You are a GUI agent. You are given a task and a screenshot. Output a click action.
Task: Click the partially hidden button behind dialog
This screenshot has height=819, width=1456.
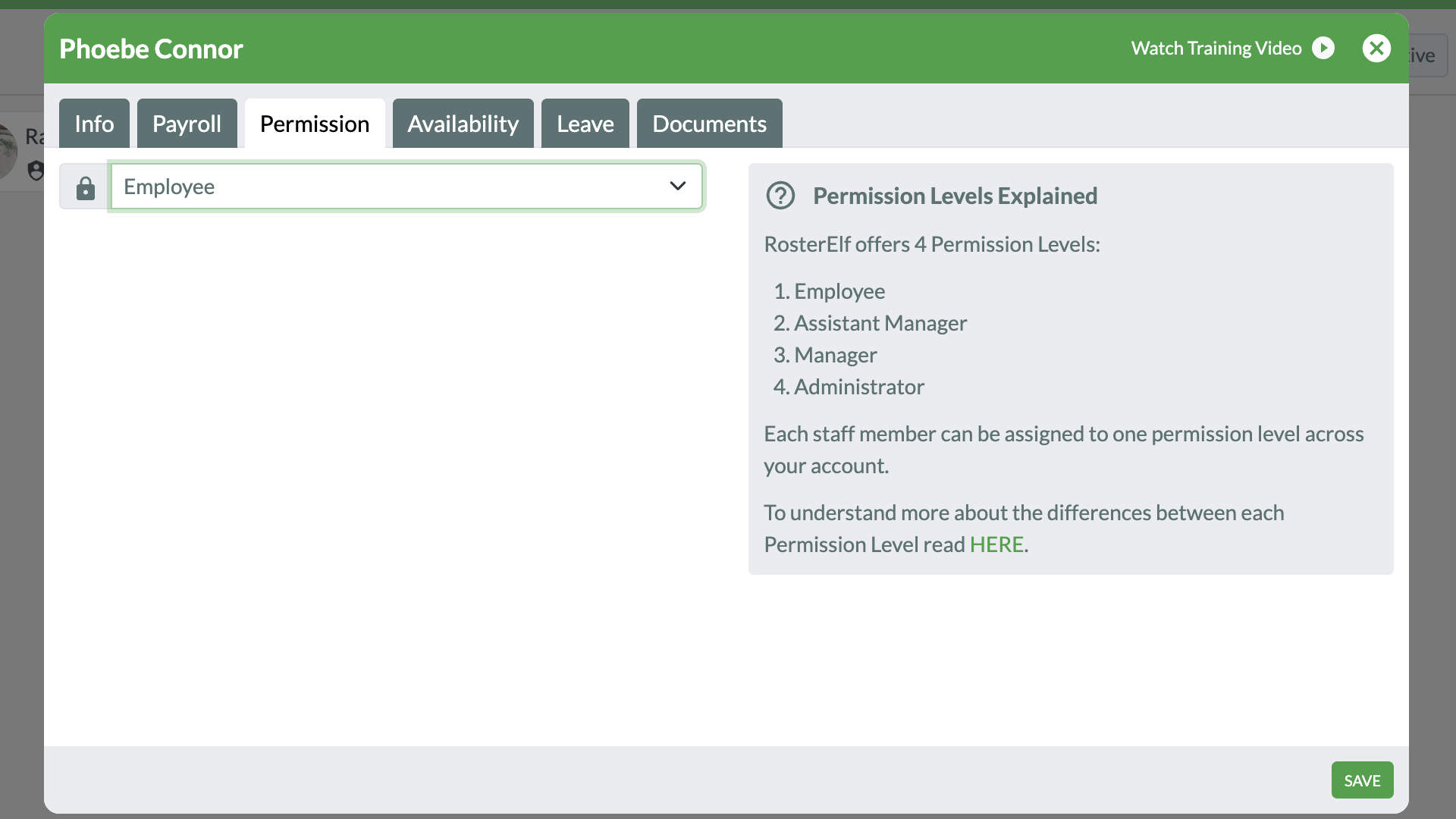1429,55
